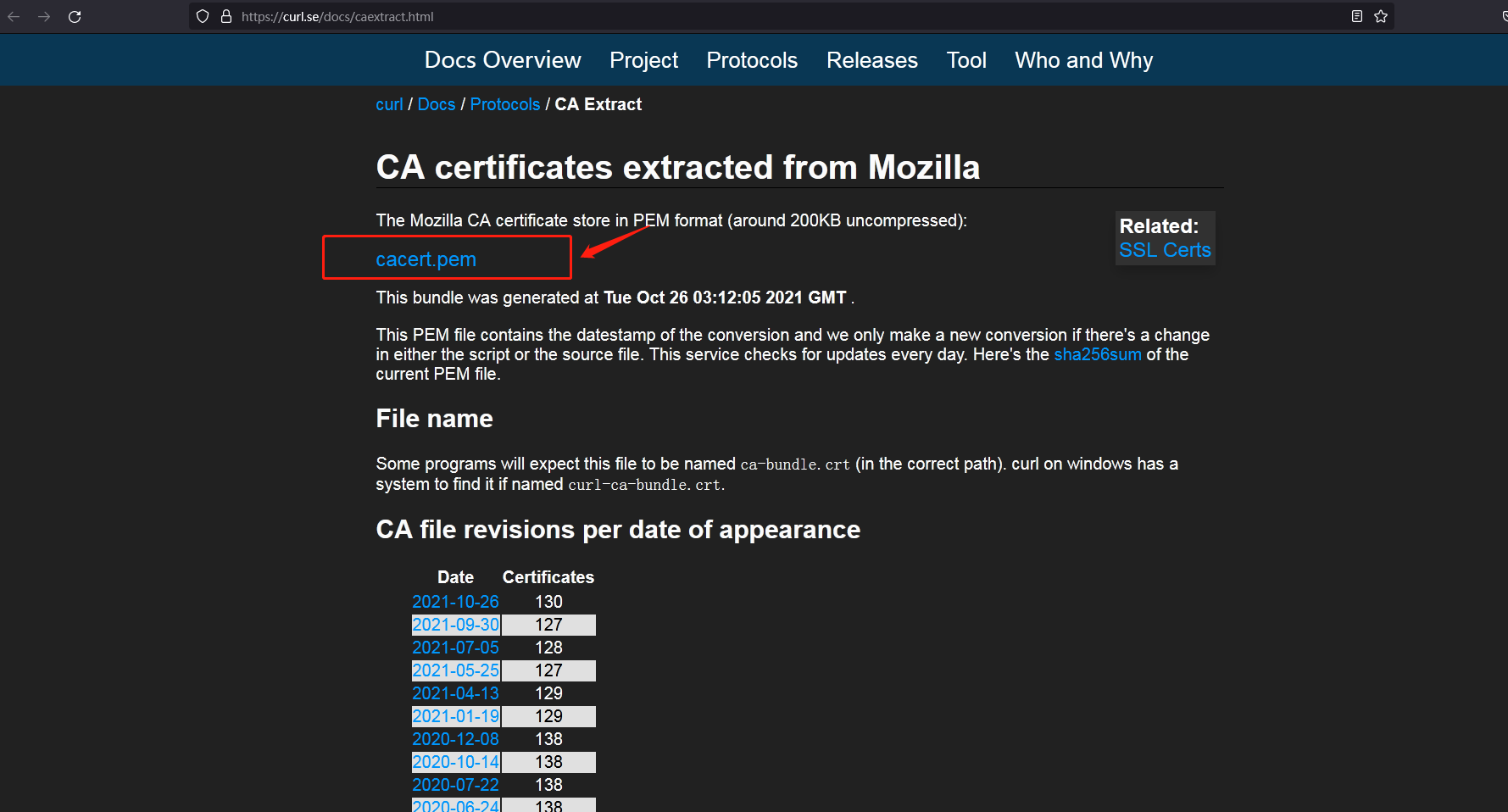The width and height of the screenshot is (1508, 812).
Task: Navigate to curl via the breadcrumb link
Action: [389, 103]
